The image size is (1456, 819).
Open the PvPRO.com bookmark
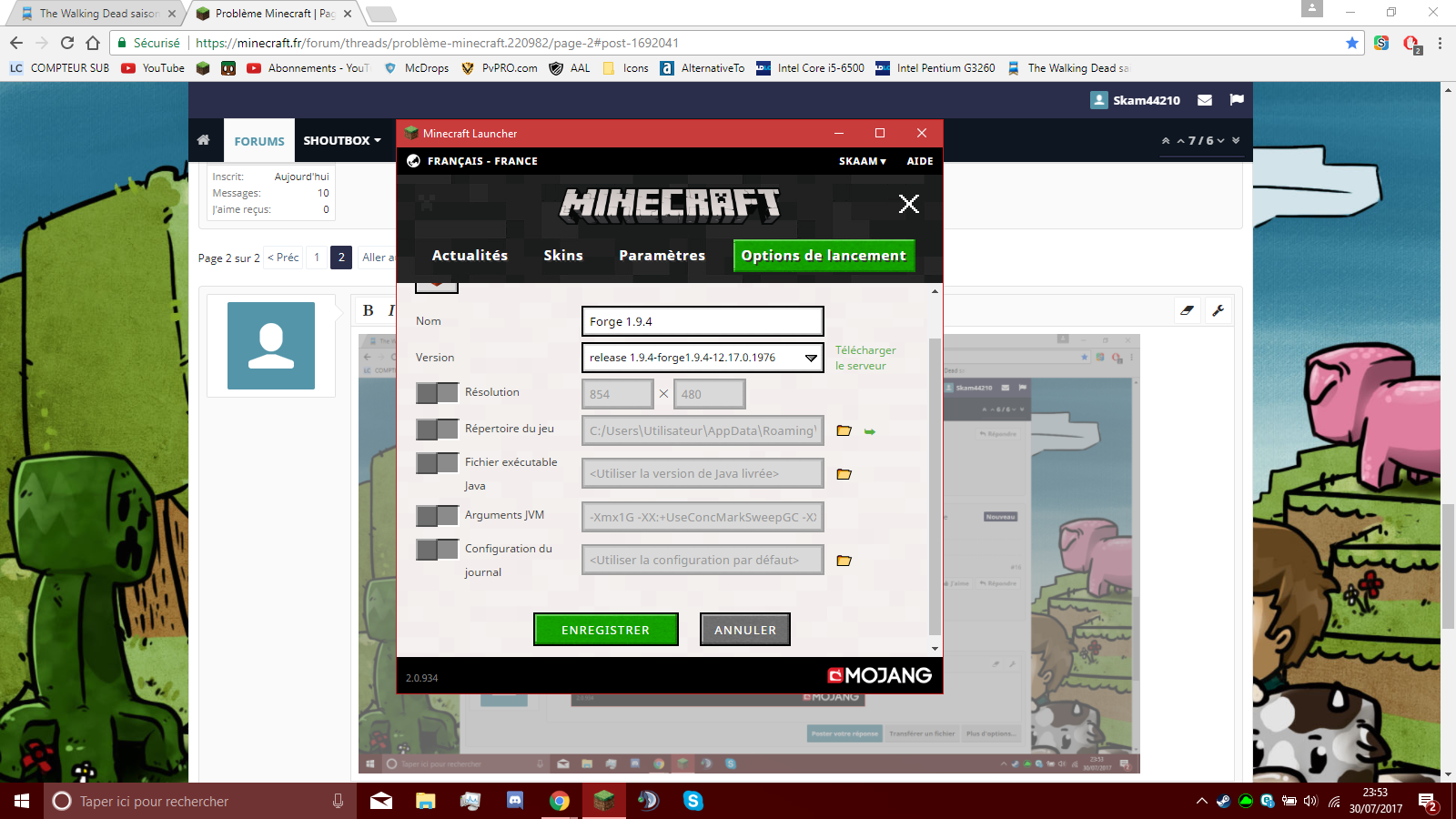(x=500, y=68)
